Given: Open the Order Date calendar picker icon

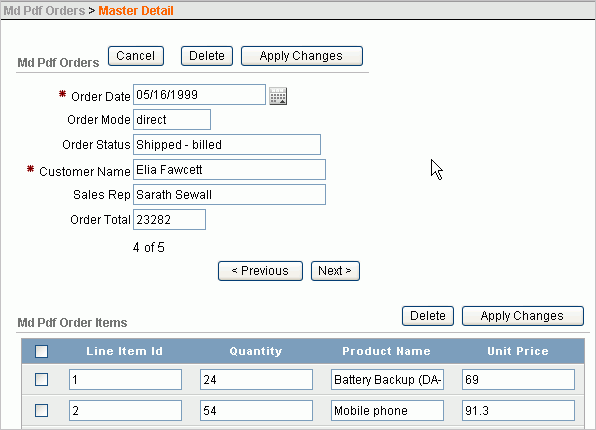Looking at the screenshot, I should coord(278,96).
